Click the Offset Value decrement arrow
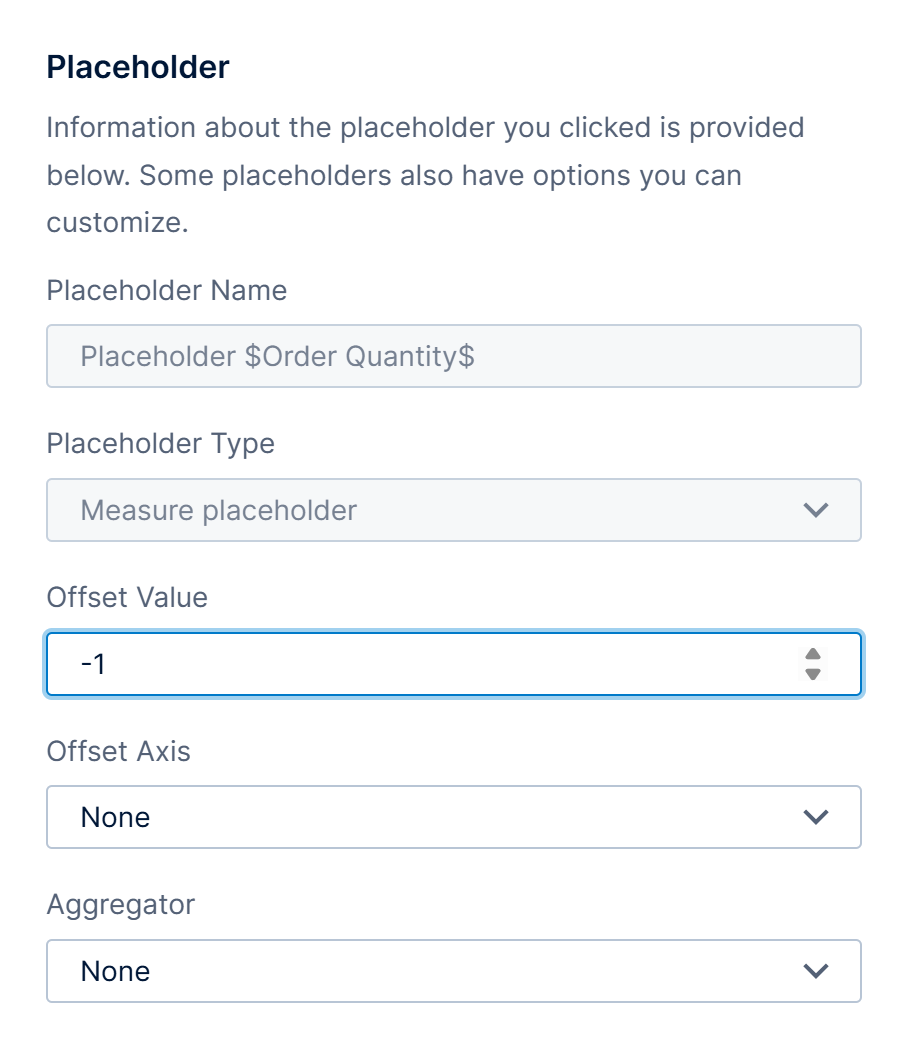919x1055 pixels. 813,674
